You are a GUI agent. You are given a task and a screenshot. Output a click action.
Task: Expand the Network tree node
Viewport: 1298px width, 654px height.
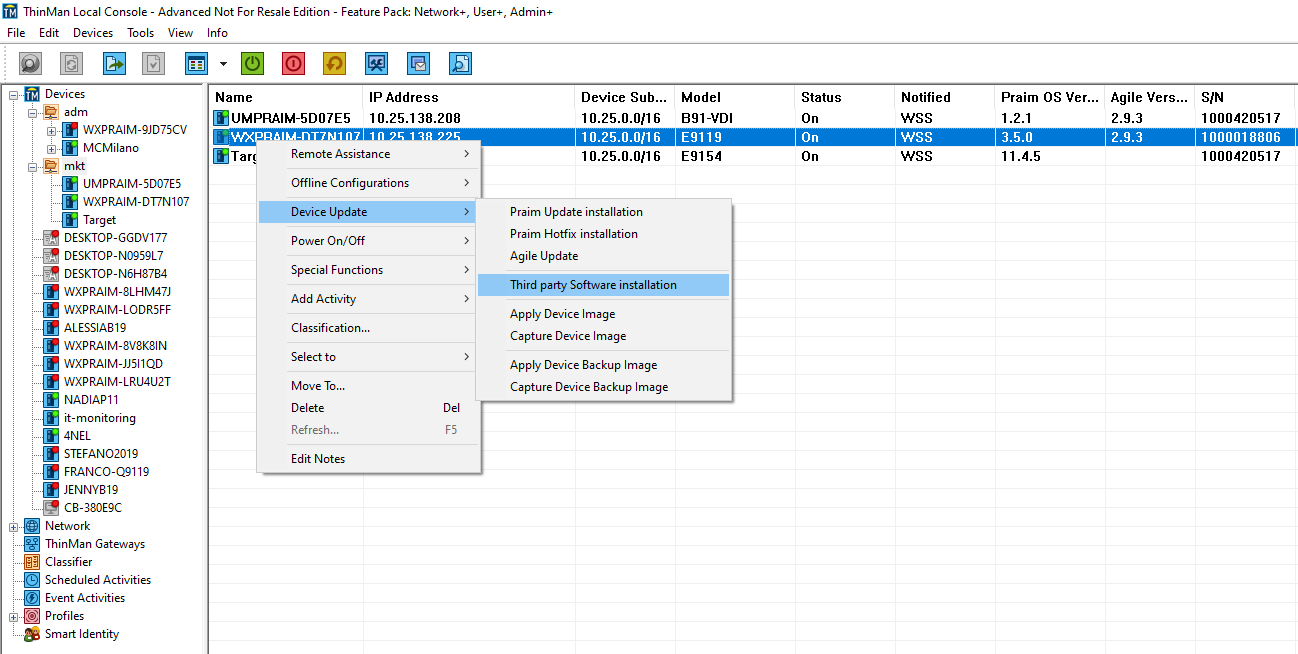14,526
